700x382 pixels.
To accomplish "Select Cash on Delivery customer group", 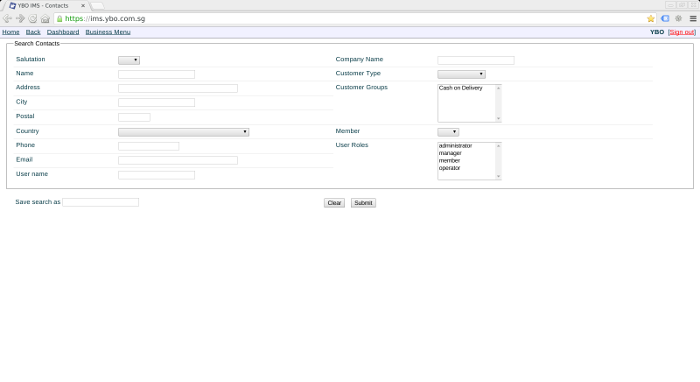I will click(461, 88).
